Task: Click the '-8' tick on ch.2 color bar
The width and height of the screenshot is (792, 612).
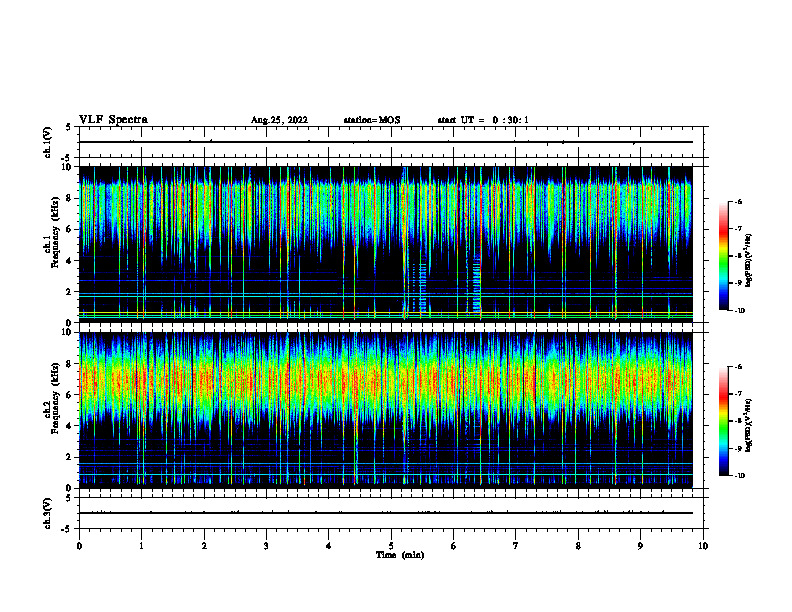Action: [738, 421]
